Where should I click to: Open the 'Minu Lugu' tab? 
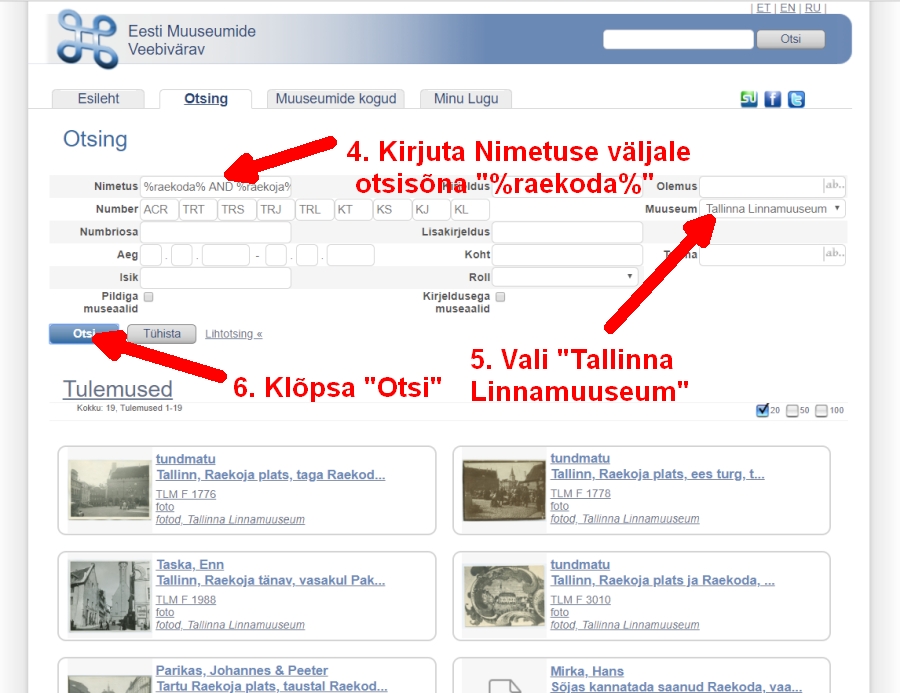tap(466, 99)
